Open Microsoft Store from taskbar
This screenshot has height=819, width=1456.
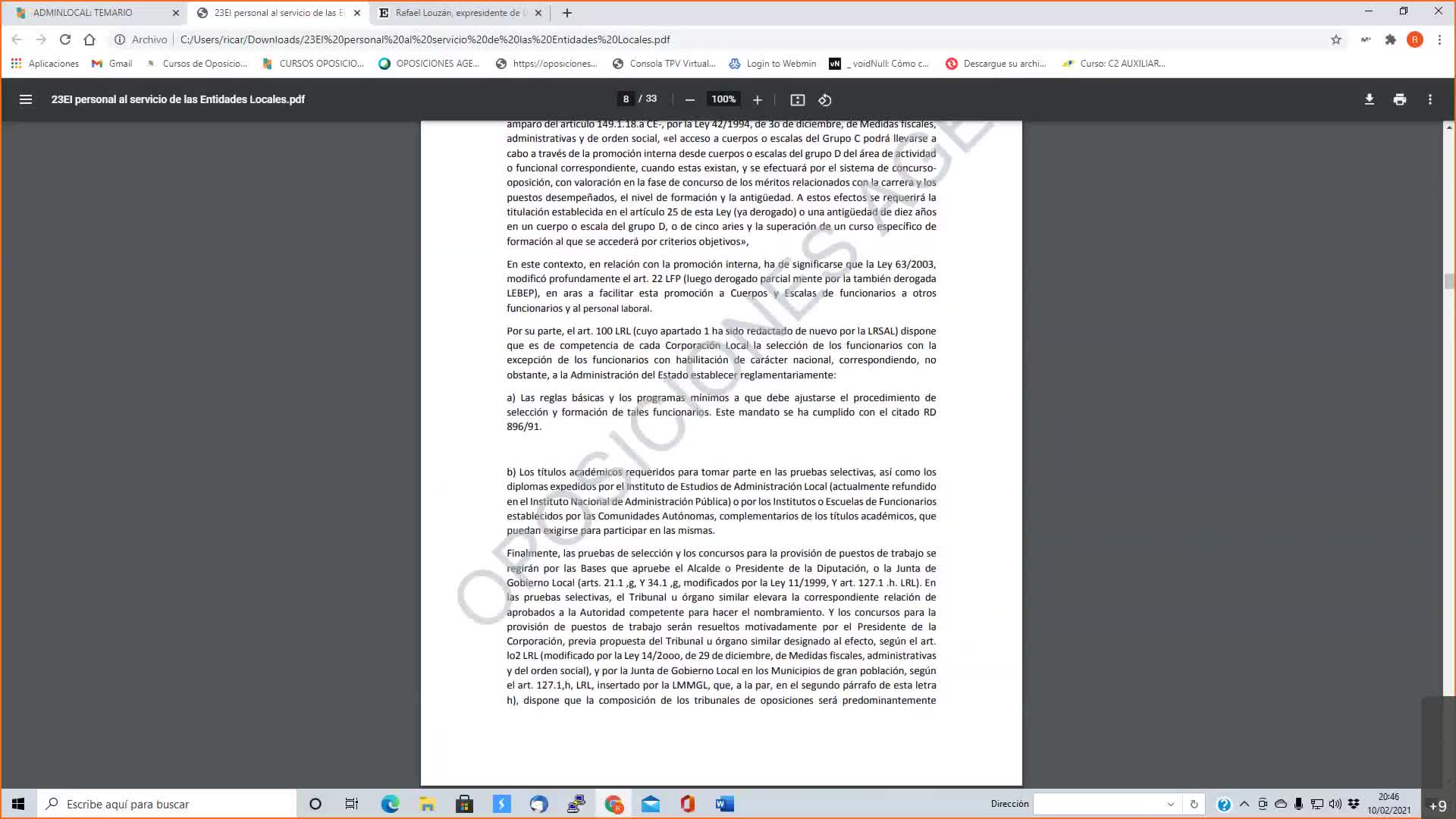click(464, 804)
